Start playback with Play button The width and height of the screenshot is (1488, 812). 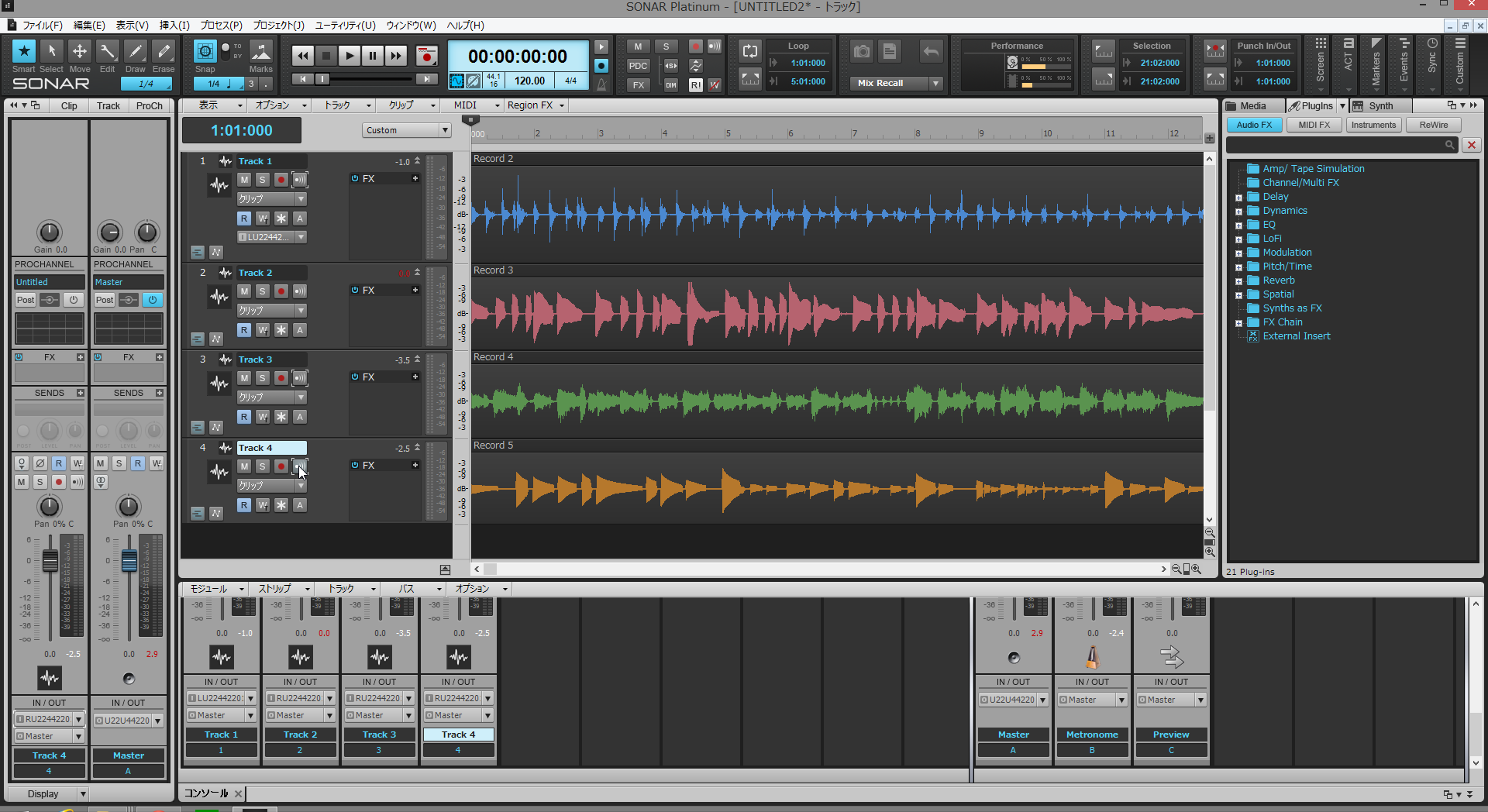click(350, 55)
